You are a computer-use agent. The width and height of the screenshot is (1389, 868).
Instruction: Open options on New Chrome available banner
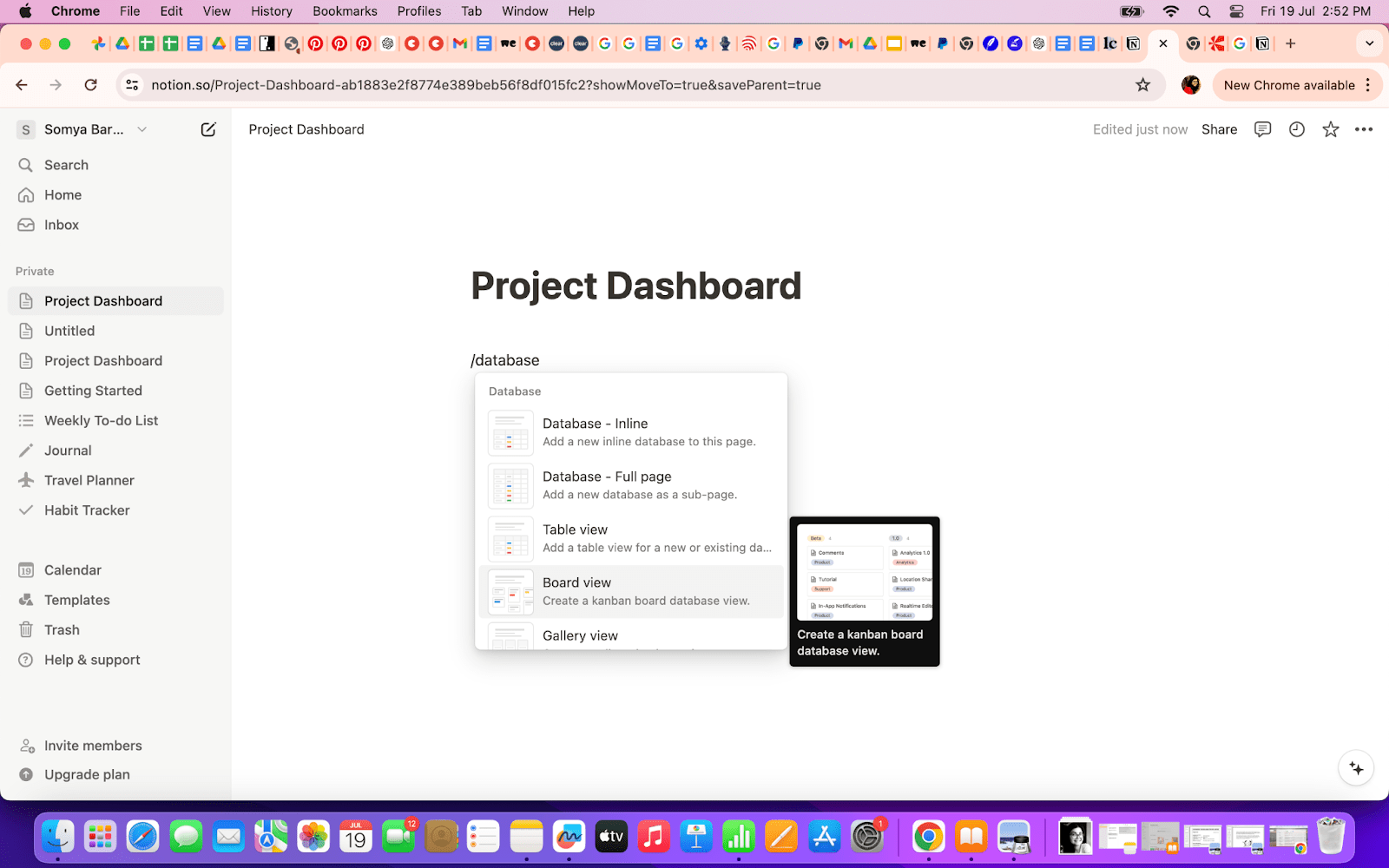pyautogui.click(x=1369, y=84)
